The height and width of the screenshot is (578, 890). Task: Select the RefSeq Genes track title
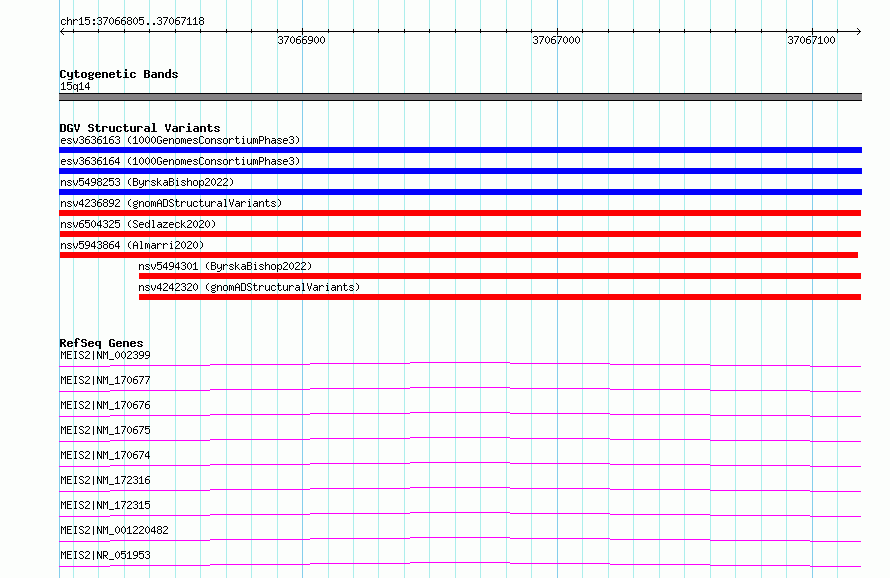coord(101,343)
